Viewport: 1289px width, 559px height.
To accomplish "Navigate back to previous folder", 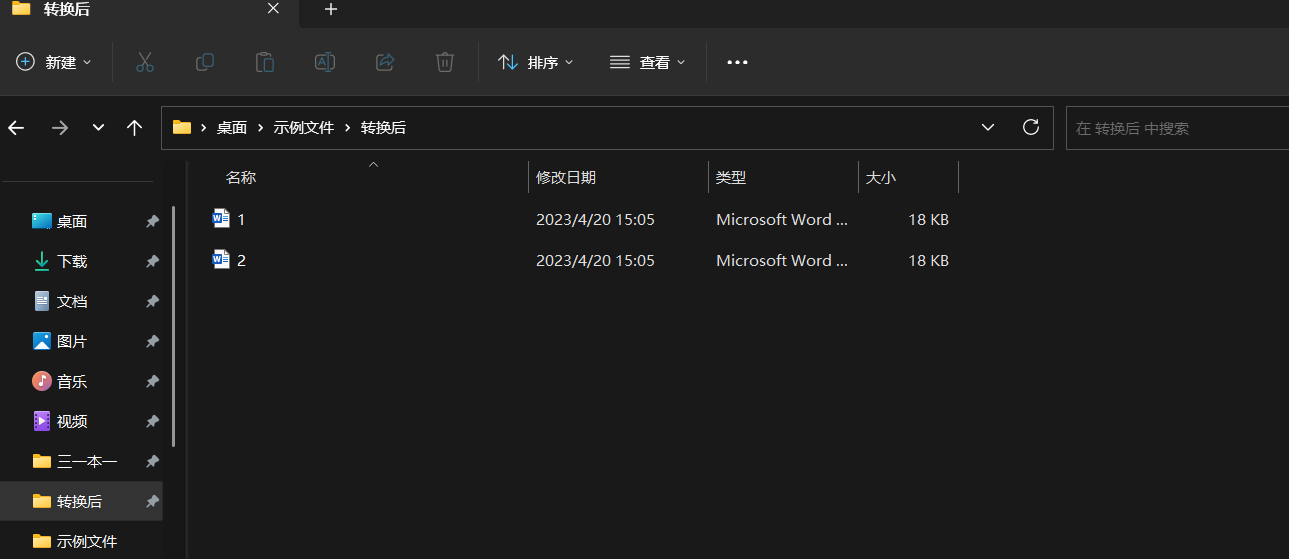I will tap(16, 128).
